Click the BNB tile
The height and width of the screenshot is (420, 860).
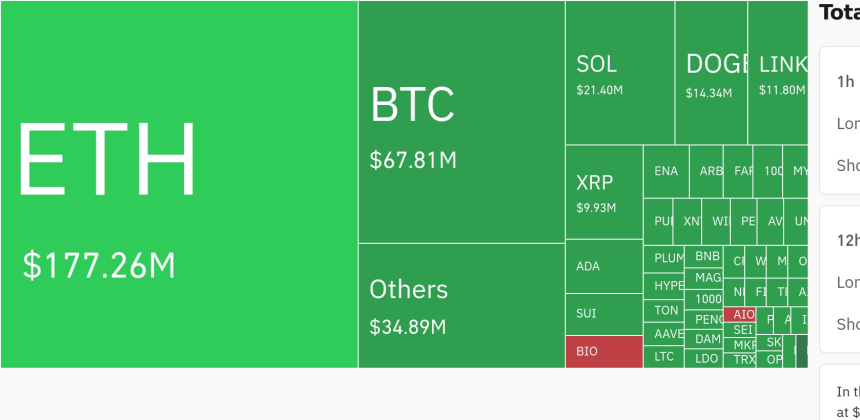708,256
